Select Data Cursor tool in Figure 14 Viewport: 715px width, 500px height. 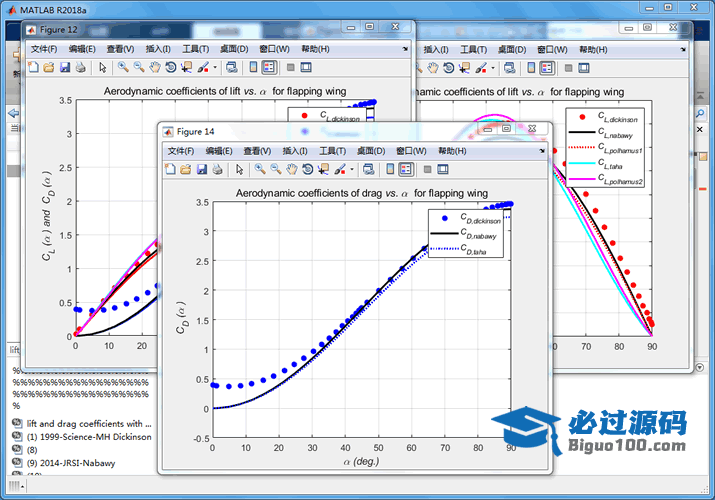(x=323, y=170)
